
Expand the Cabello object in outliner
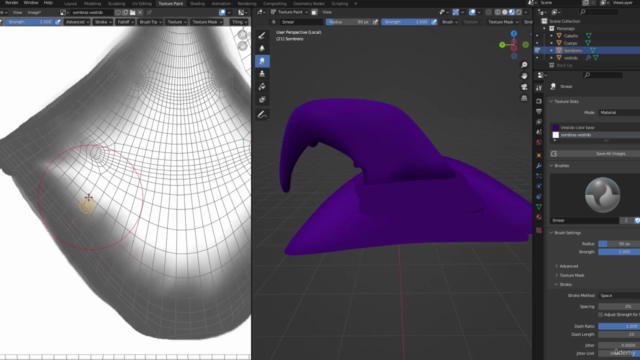point(551,36)
